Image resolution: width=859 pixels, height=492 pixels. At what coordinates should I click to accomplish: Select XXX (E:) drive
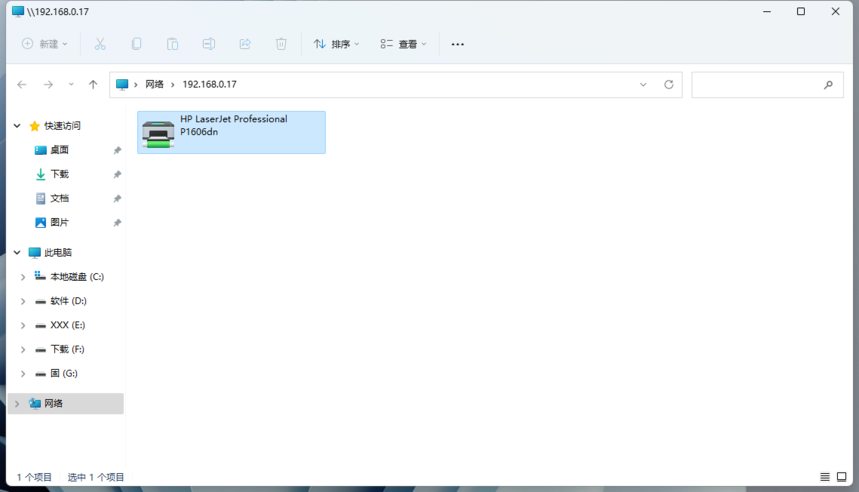click(67, 325)
